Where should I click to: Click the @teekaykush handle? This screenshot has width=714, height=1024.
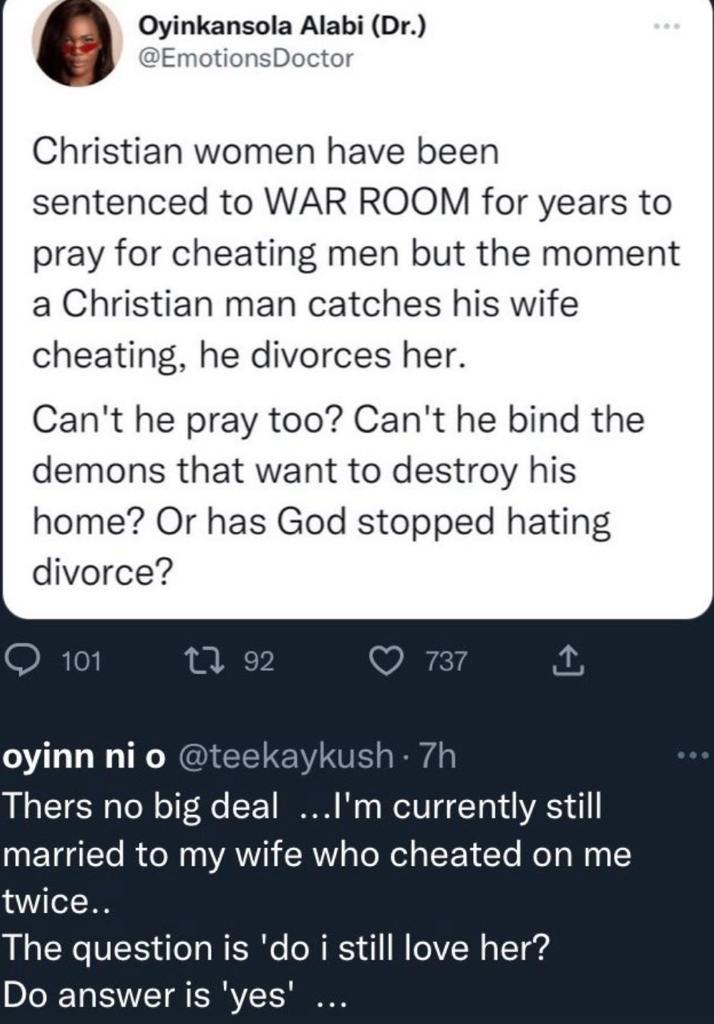[x=285, y=757]
